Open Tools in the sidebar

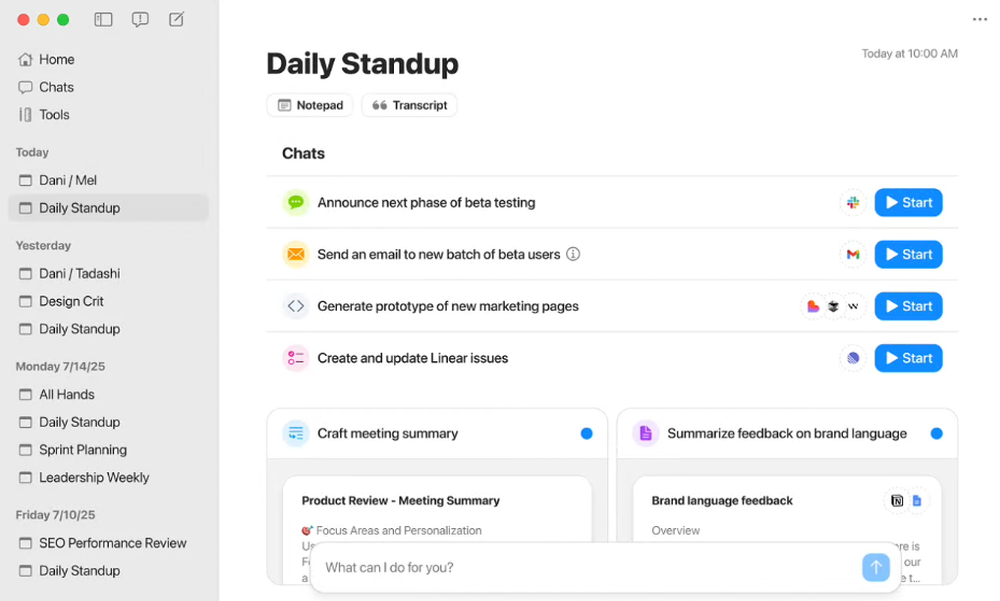pos(54,115)
